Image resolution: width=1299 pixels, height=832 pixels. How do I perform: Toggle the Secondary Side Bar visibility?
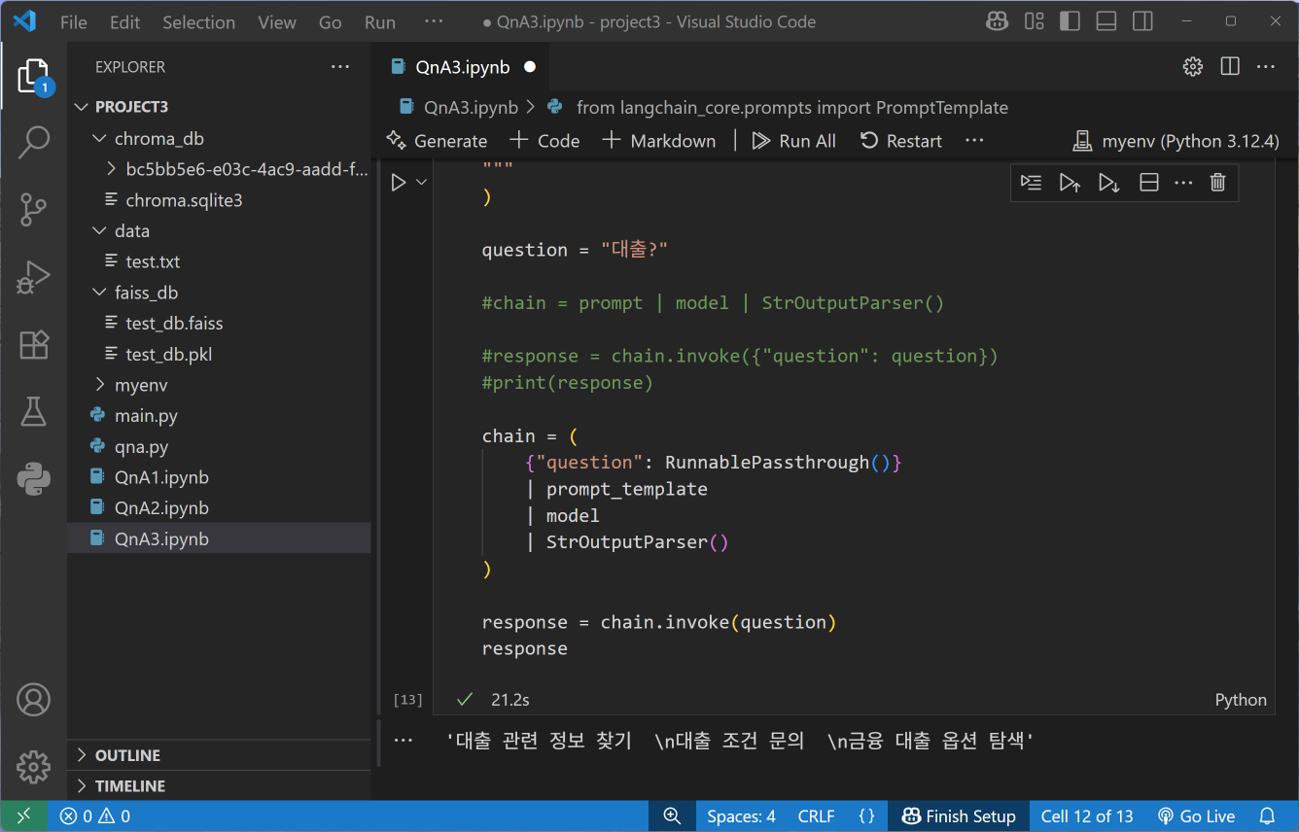(1143, 21)
